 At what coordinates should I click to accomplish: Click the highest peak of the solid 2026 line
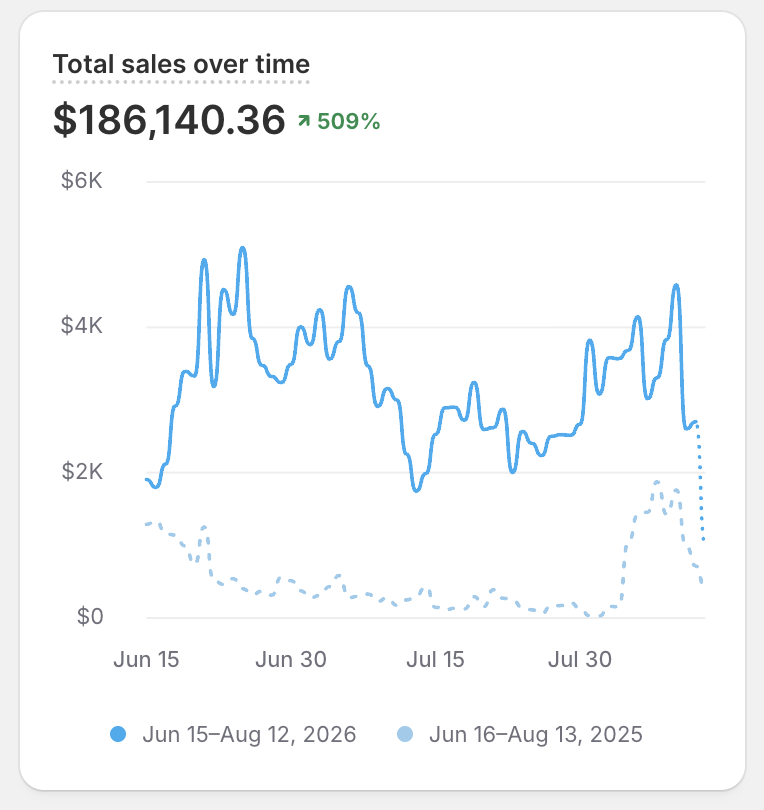click(243, 249)
